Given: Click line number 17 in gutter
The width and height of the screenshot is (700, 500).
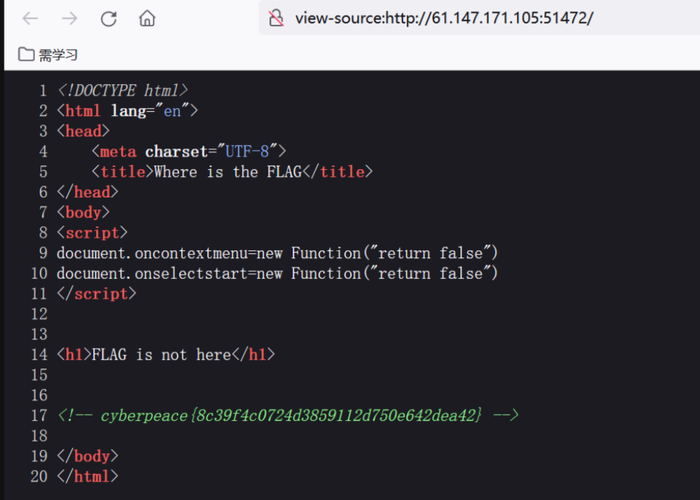Looking at the screenshot, I should pyautogui.click(x=39, y=416).
